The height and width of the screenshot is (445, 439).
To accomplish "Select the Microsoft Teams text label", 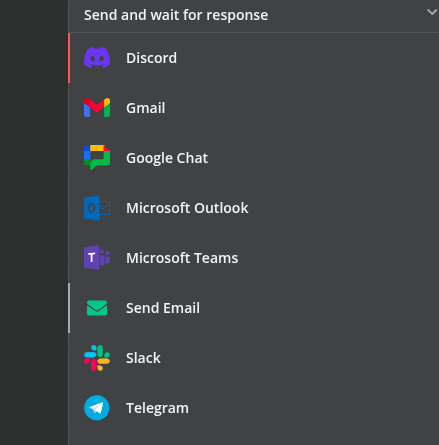I will [x=182, y=258].
